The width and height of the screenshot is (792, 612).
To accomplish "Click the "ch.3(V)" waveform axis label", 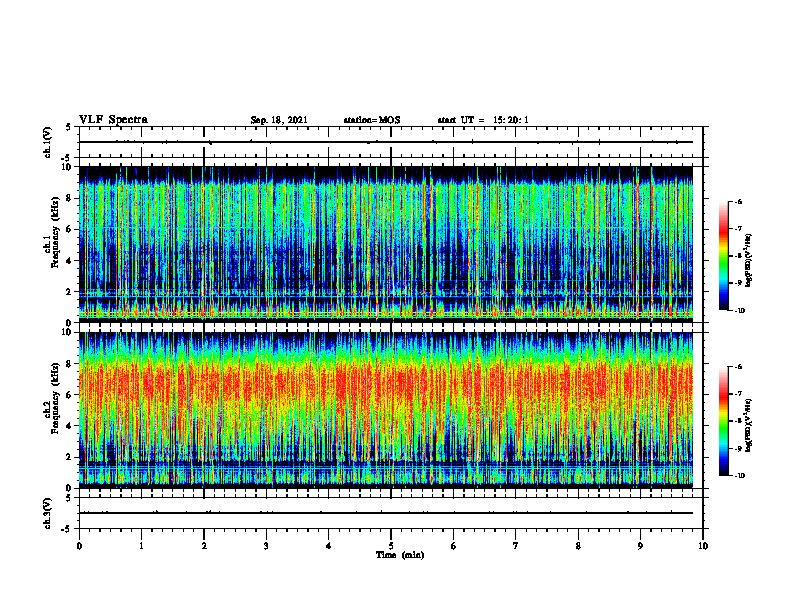I will coord(47,513).
